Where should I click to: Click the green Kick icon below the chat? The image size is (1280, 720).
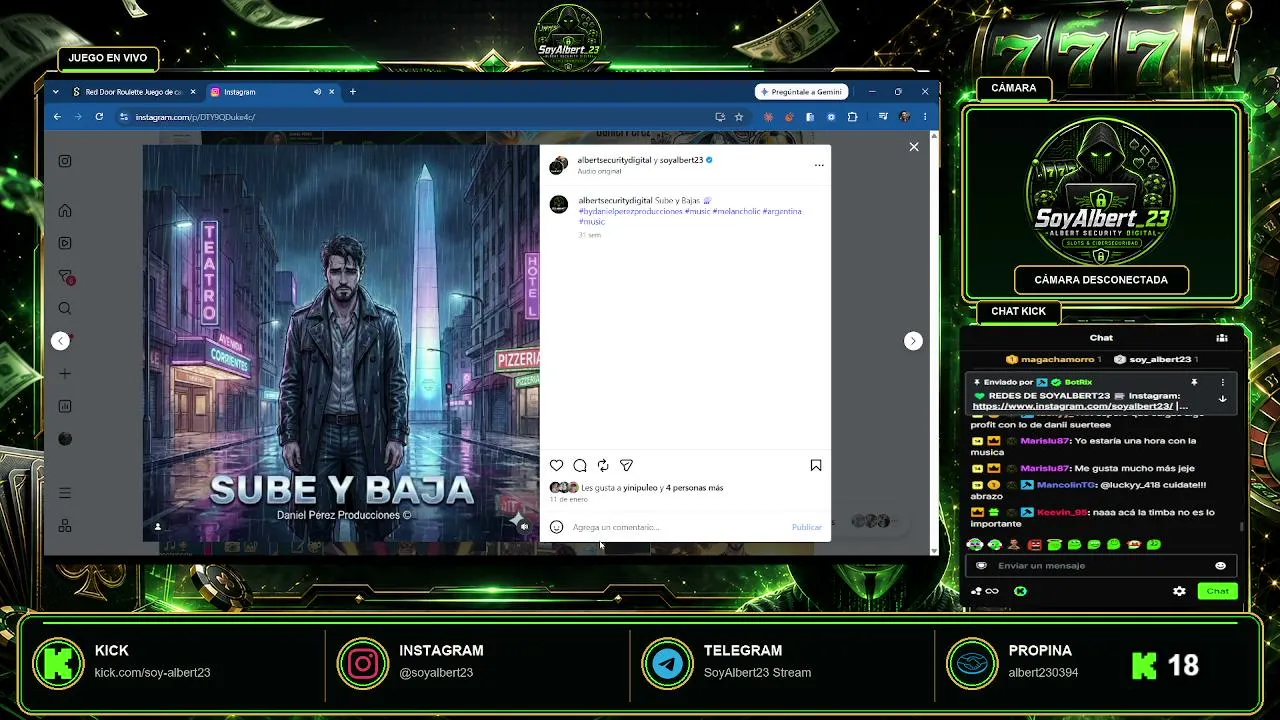(1020, 591)
